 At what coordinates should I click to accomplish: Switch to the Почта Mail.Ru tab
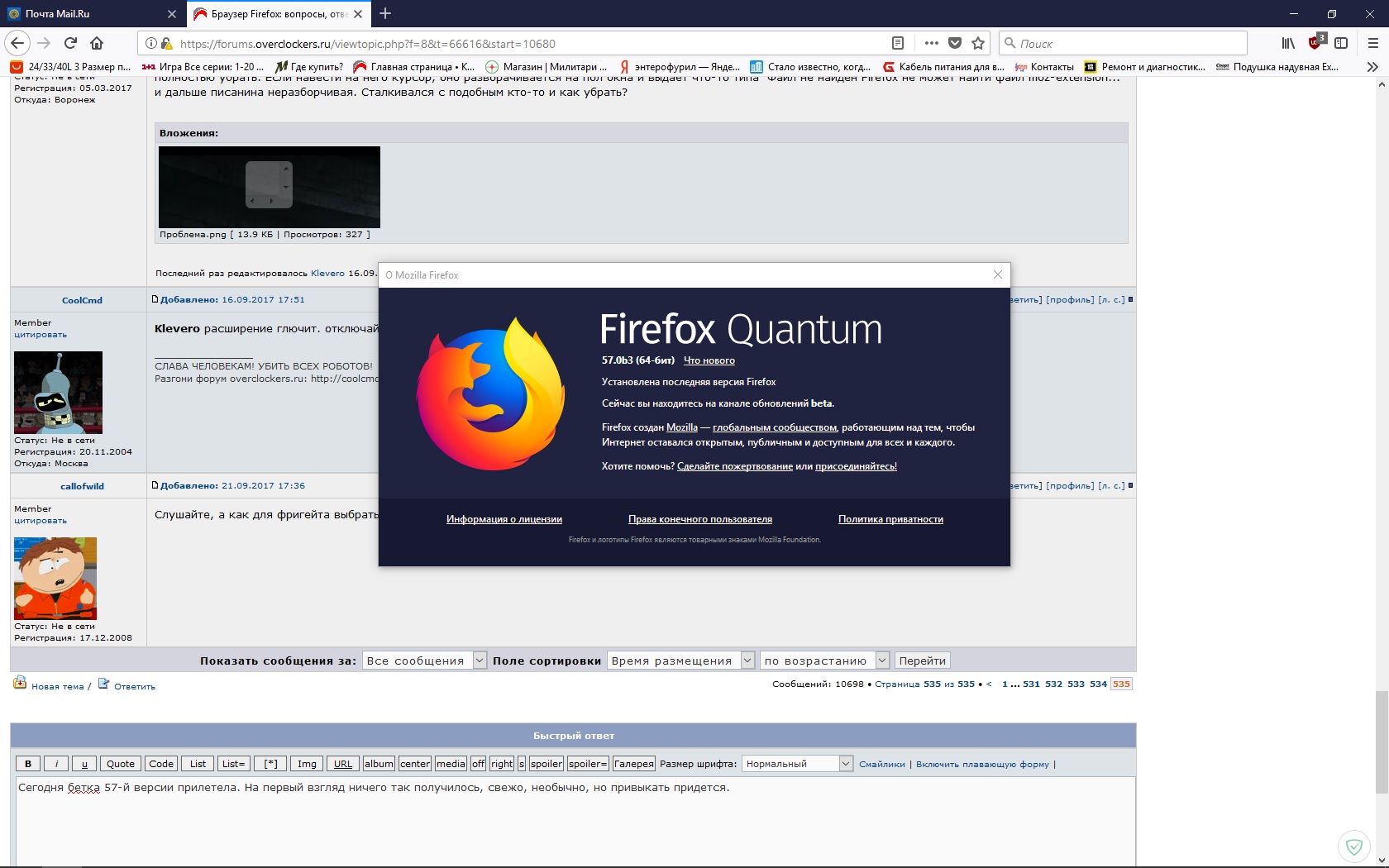pyautogui.click(x=93, y=14)
